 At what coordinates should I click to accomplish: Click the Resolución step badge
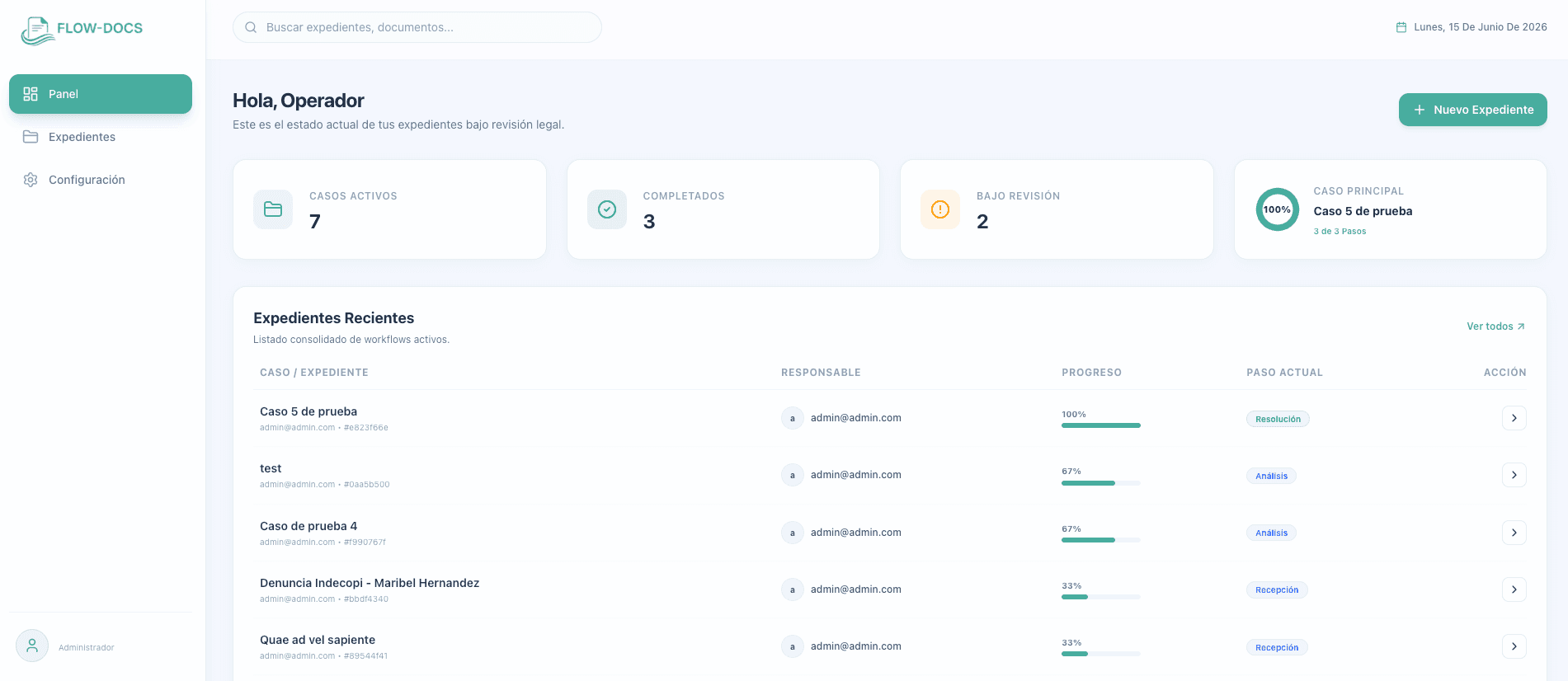[1278, 419]
